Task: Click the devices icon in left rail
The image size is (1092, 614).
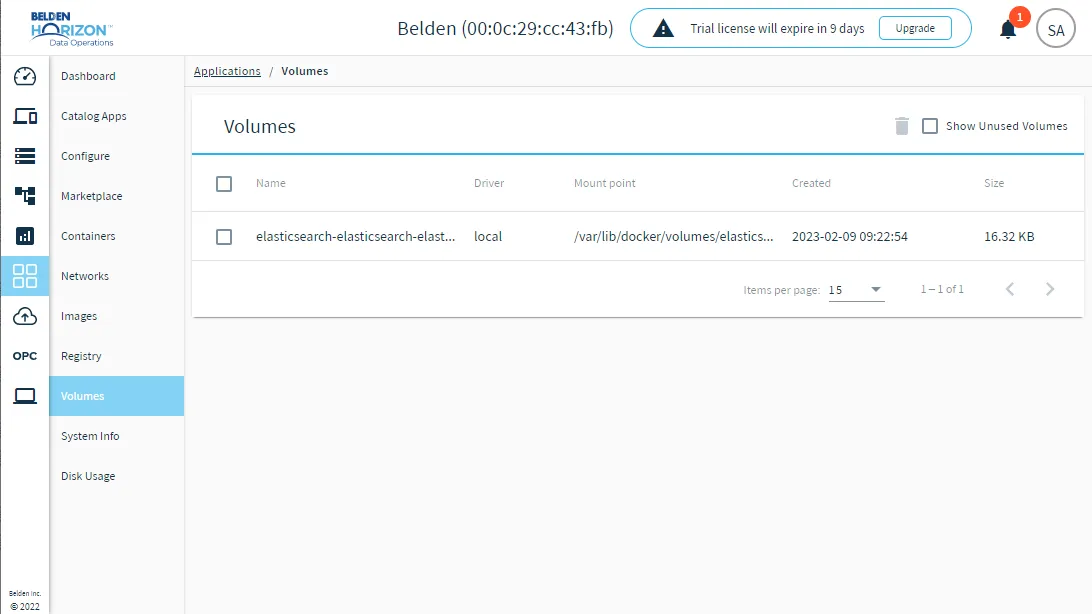Action: coord(25,116)
